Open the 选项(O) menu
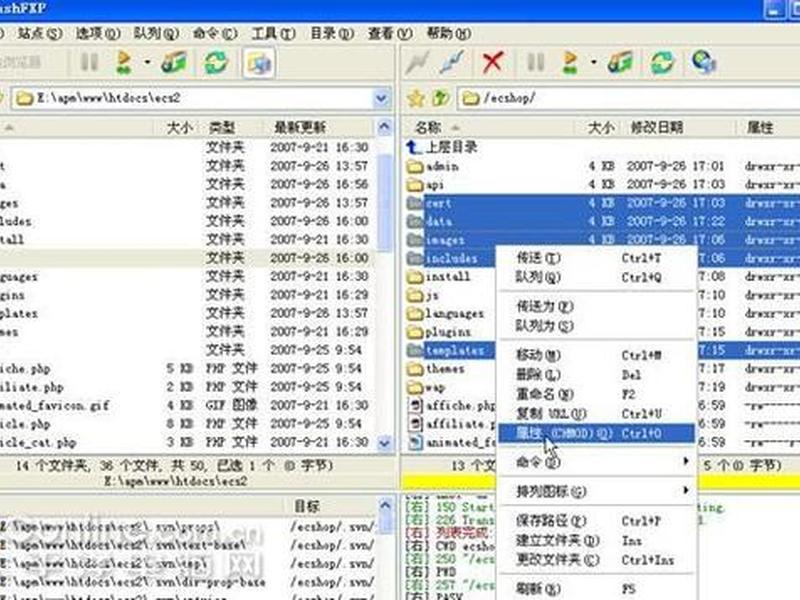The height and width of the screenshot is (600, 800). click(97, 34)
